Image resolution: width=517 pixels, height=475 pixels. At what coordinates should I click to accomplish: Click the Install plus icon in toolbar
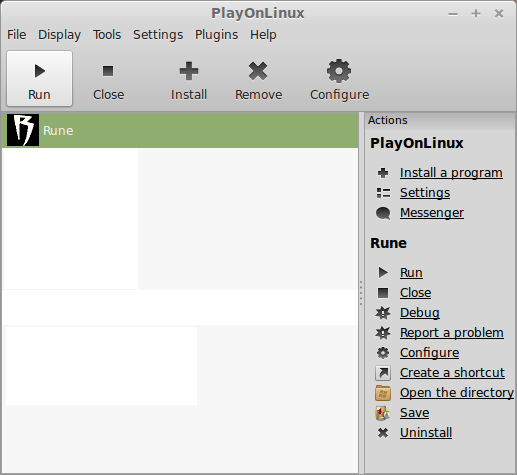pos(189,71)
